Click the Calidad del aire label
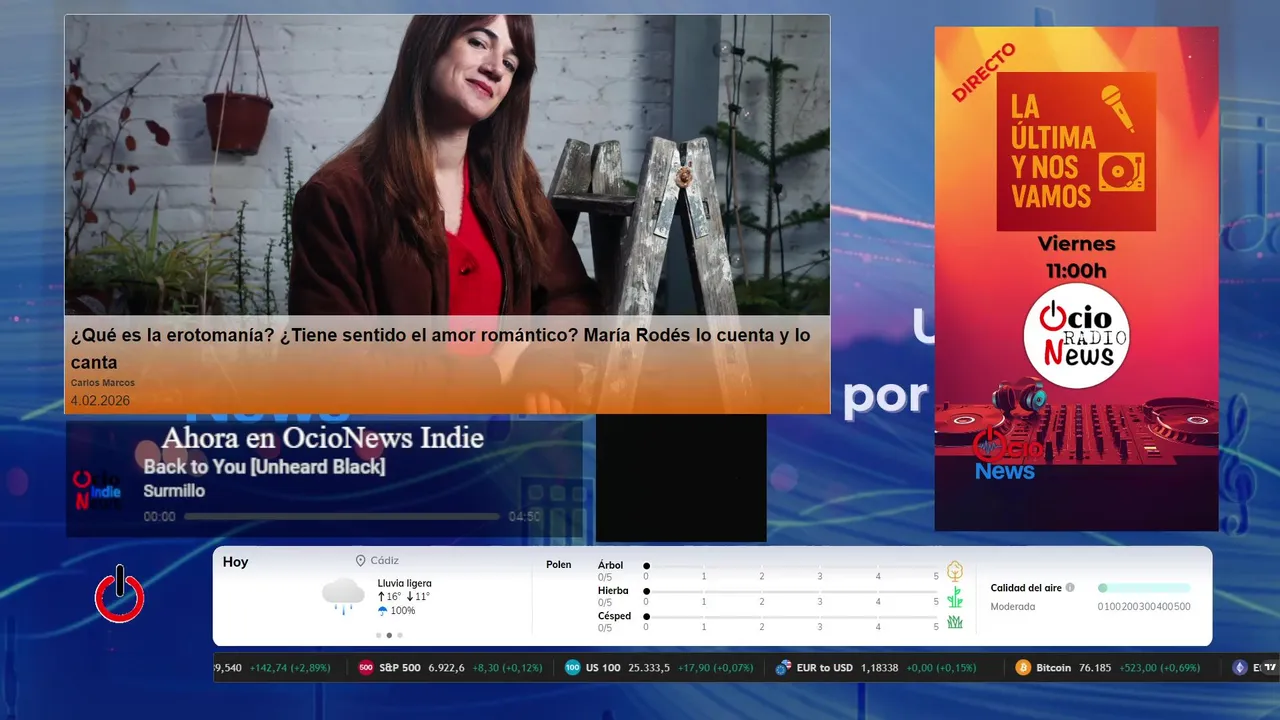1280x720 pixels. (1026, 588)
